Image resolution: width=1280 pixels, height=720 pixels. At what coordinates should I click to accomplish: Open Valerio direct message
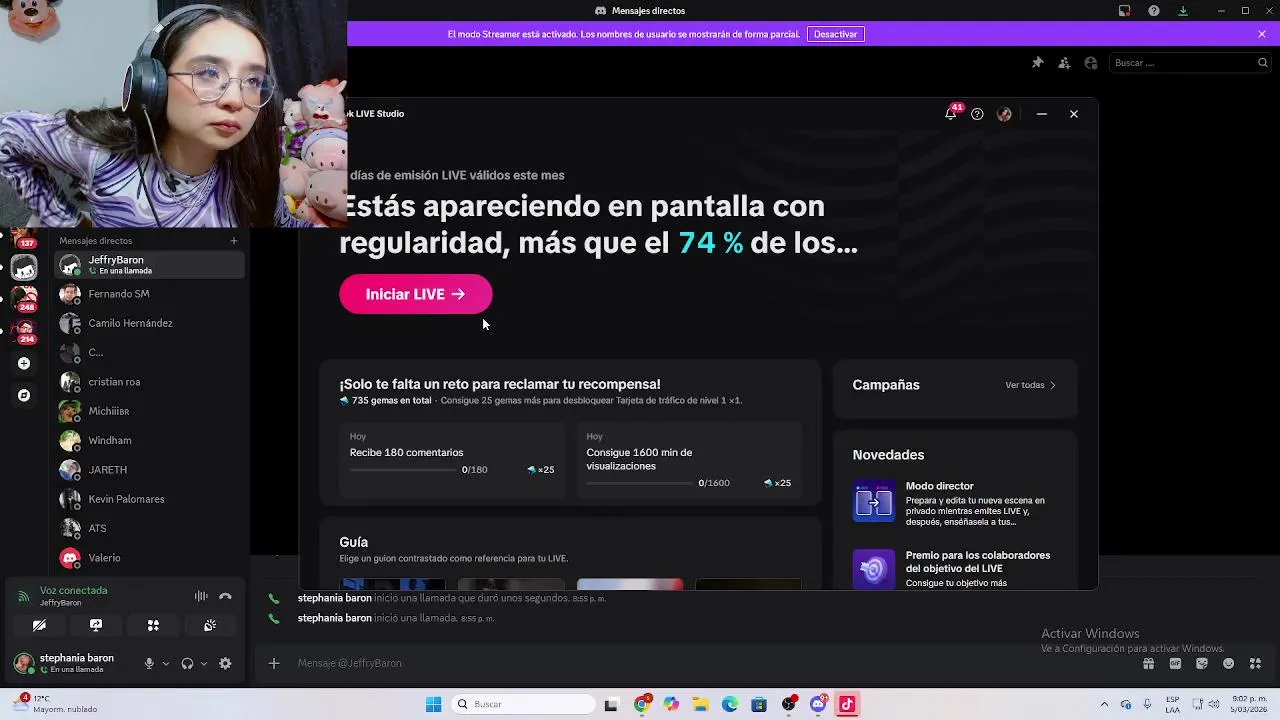(x=149, y=558)
